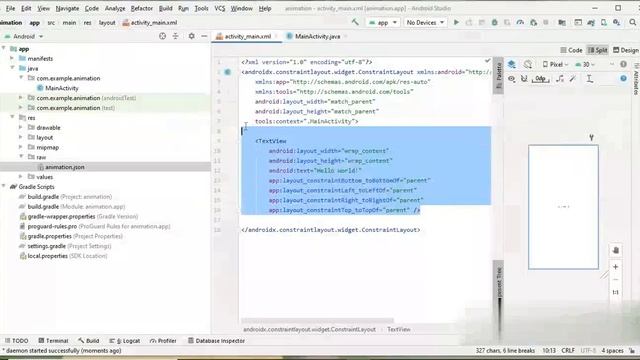Open the API 30 version dropdown

click(585, 64)
